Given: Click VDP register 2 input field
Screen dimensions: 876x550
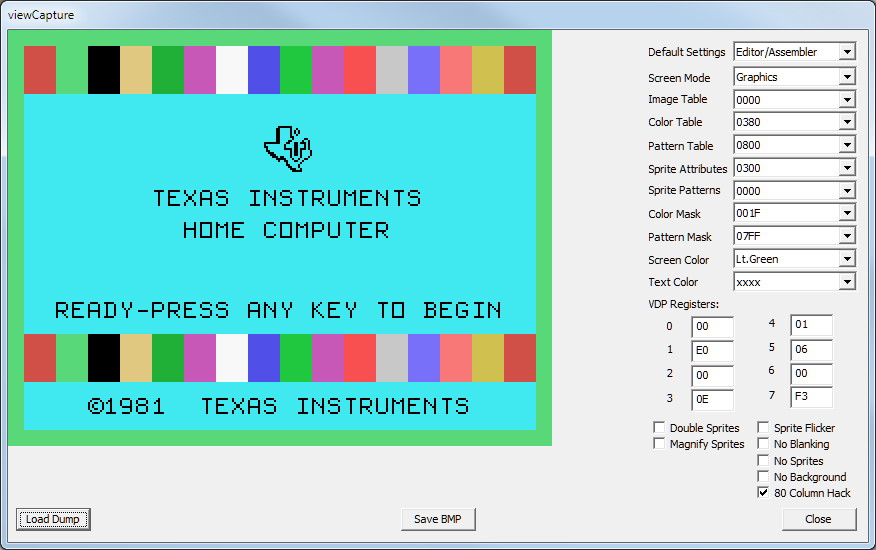Looking at the screenshot, I should [712, 375].
